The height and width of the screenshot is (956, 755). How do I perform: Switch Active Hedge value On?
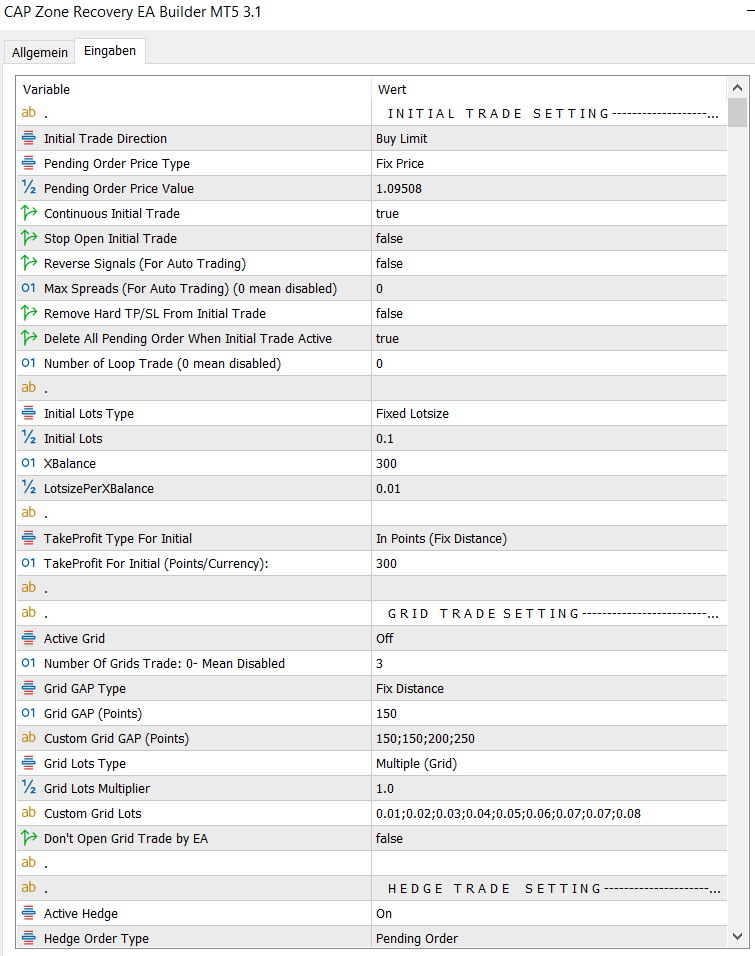click(549, 913)
